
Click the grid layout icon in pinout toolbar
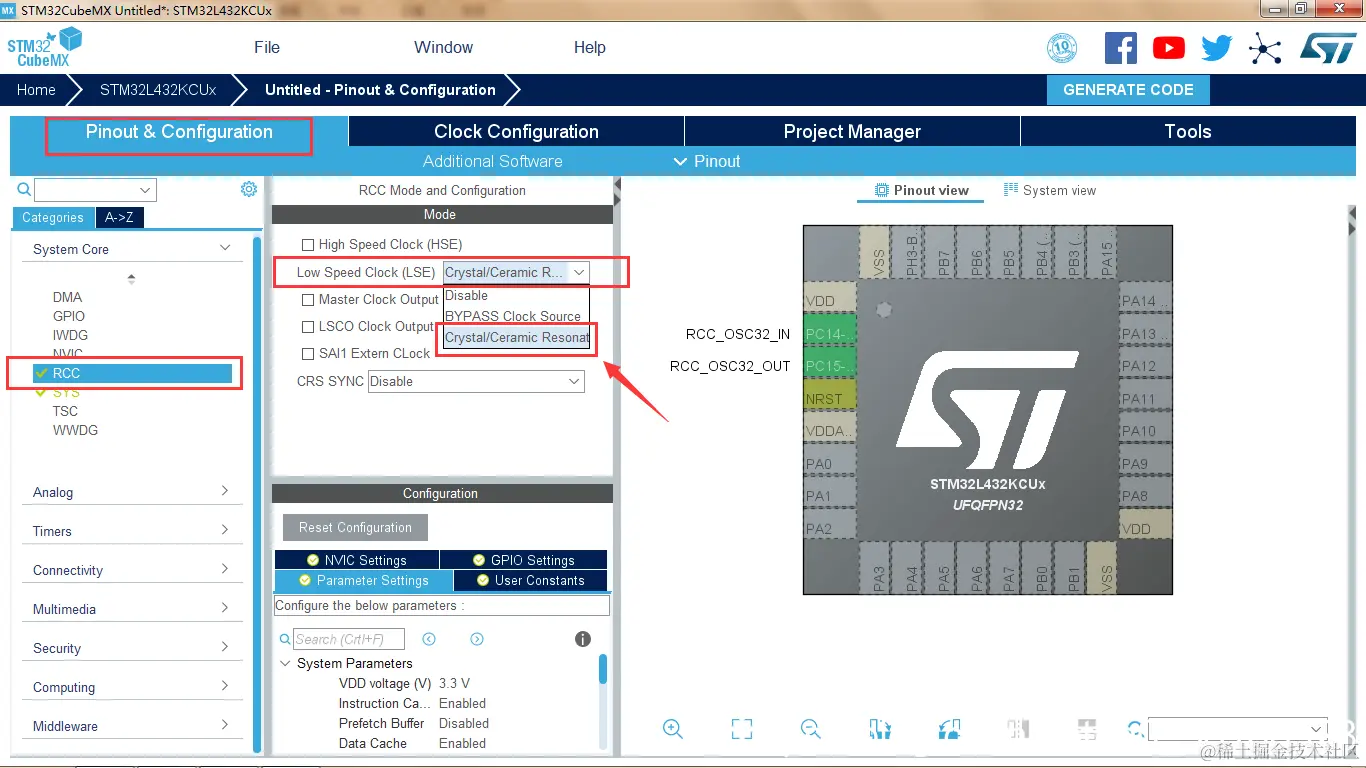tap(1087, 729)
